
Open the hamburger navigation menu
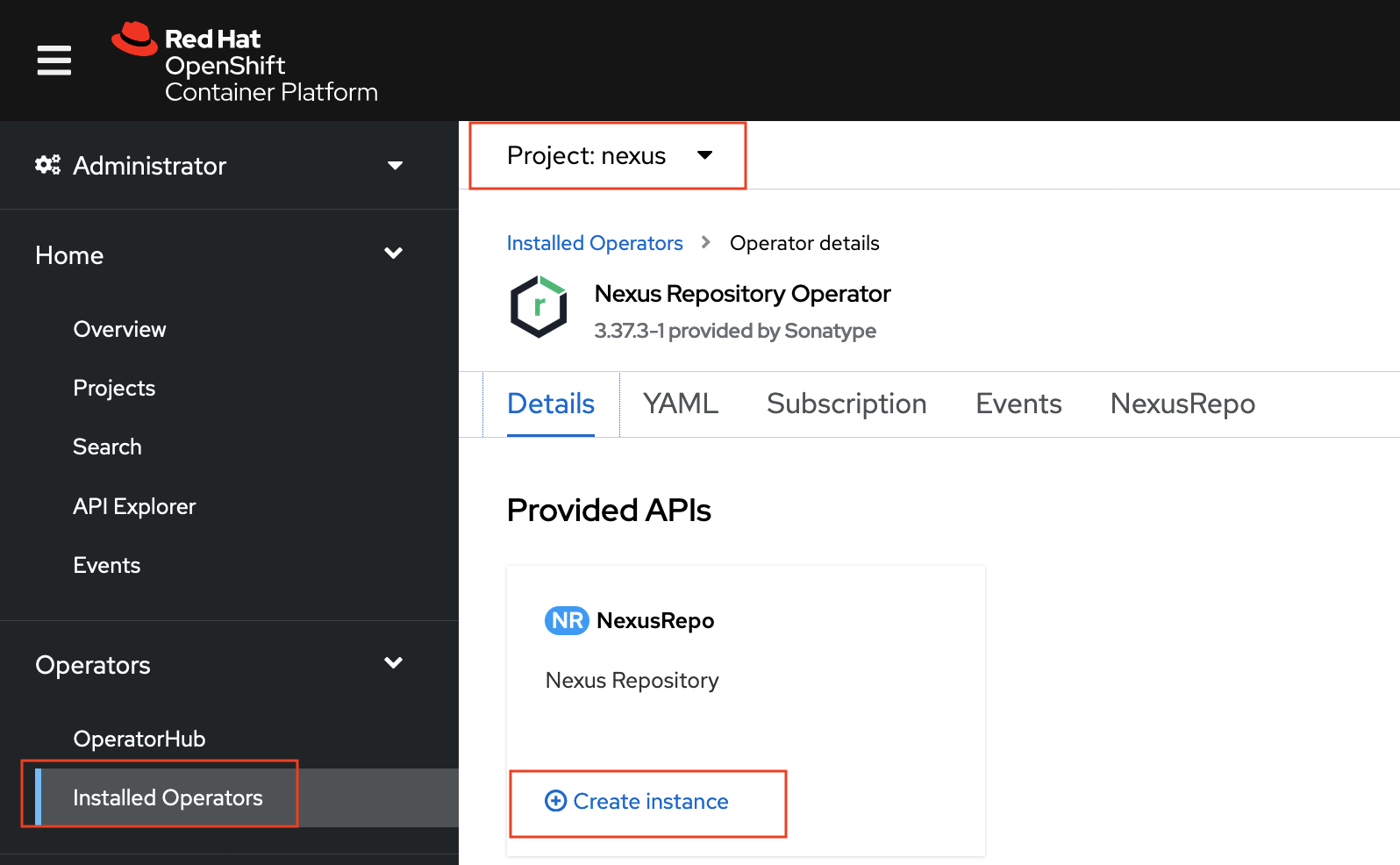[x=54, y=61]
